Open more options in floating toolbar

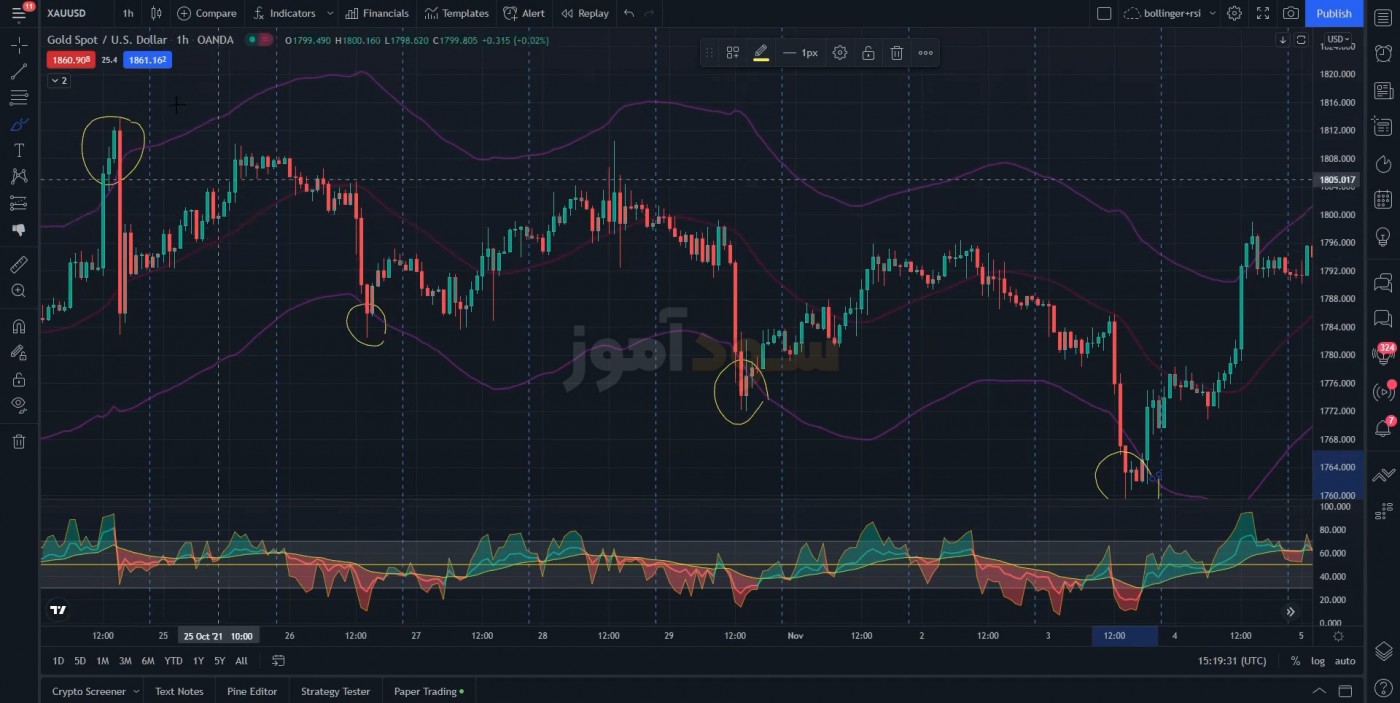[x=926, y=53]
